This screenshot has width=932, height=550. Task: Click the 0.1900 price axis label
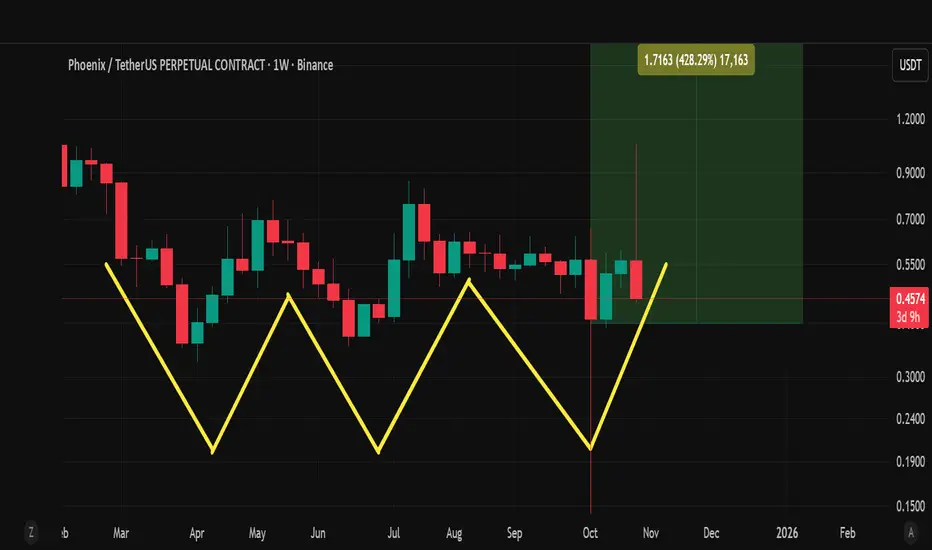click(x=911, y=462)
